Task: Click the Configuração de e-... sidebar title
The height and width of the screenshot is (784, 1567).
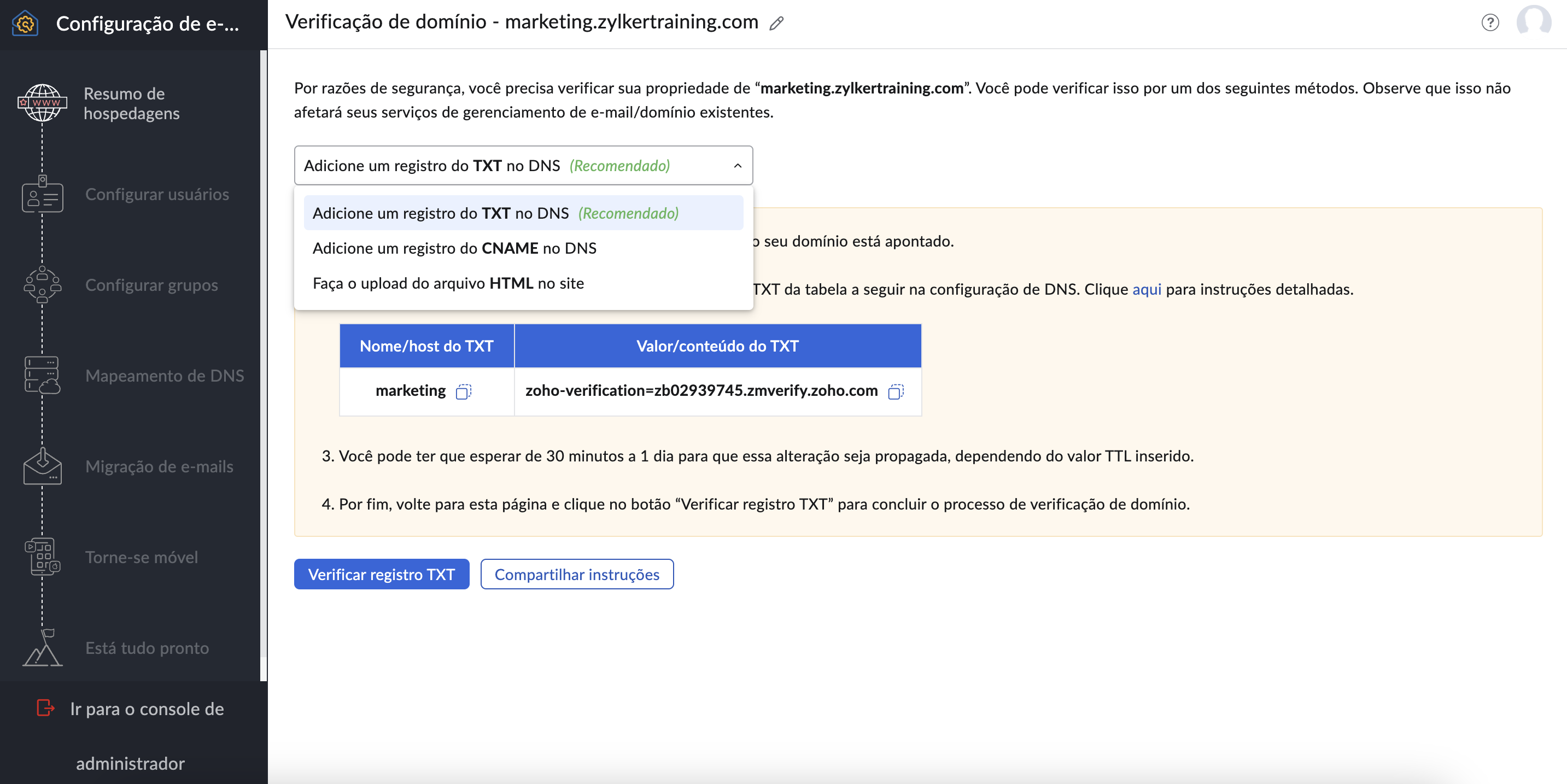Action: [x=147, y=24]
